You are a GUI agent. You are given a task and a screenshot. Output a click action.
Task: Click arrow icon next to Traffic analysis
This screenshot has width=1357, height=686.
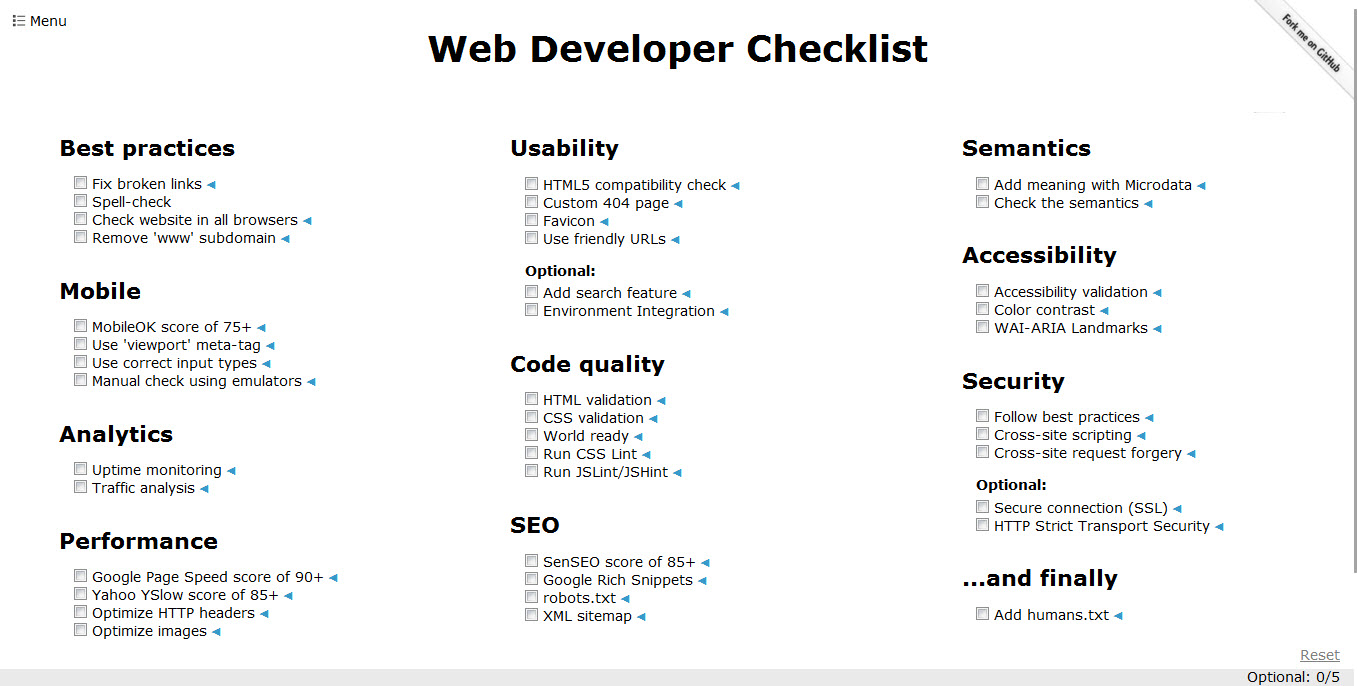click(x=204, y=489)
